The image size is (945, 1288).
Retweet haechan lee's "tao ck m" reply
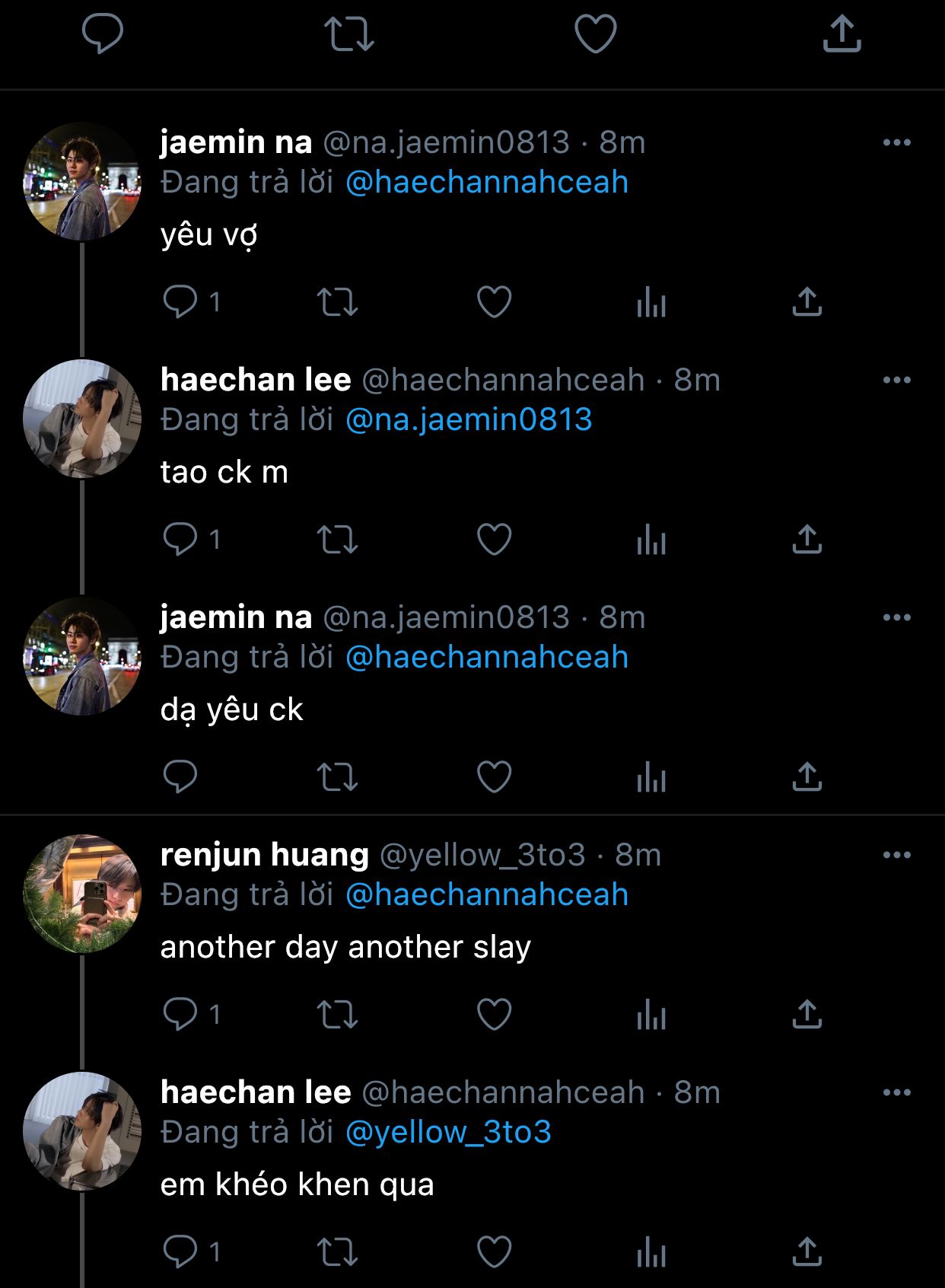coord(337,540)
